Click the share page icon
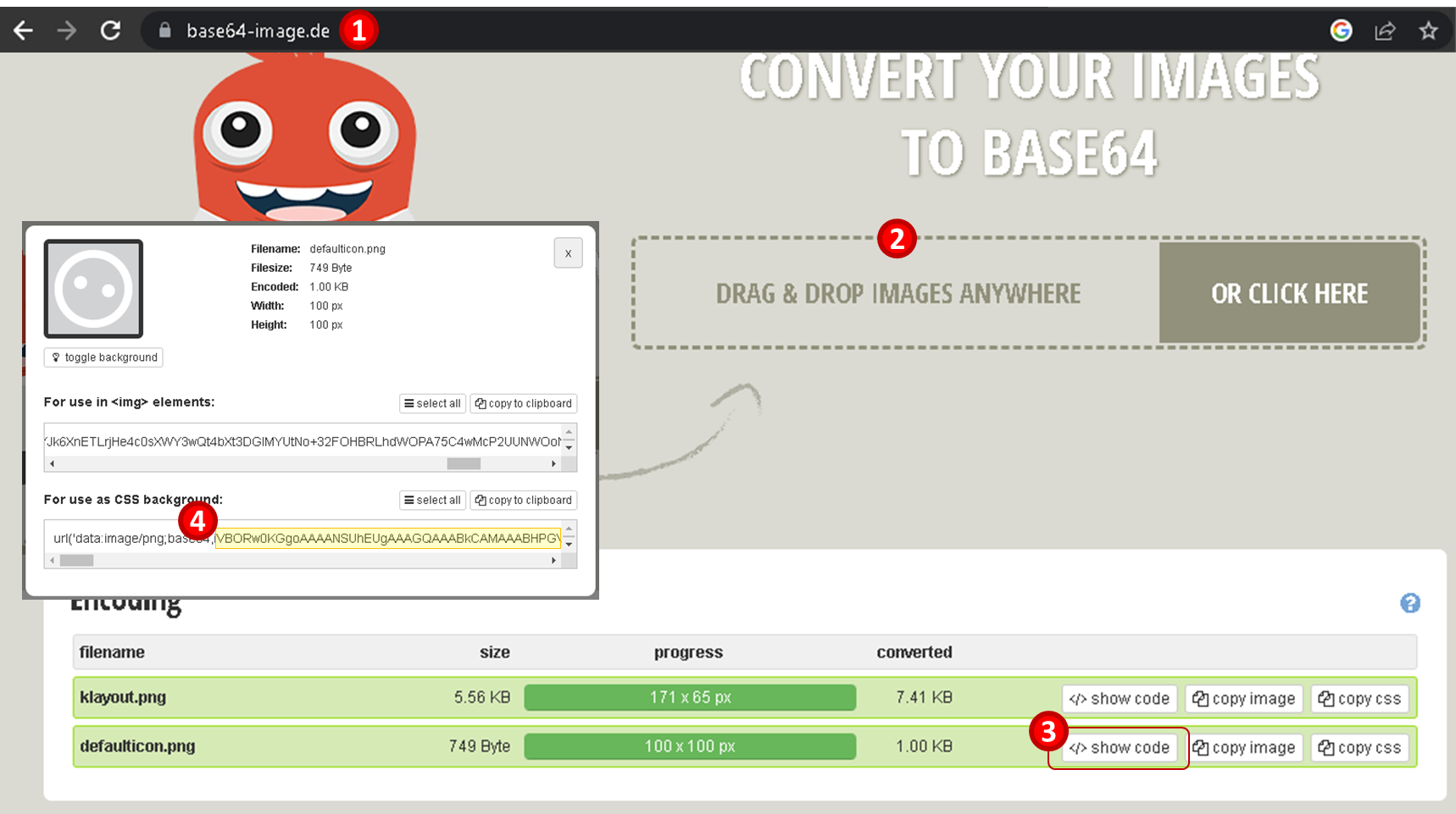The width and height of the screenshot is (1456, 814). click(x=1385, y=31)
